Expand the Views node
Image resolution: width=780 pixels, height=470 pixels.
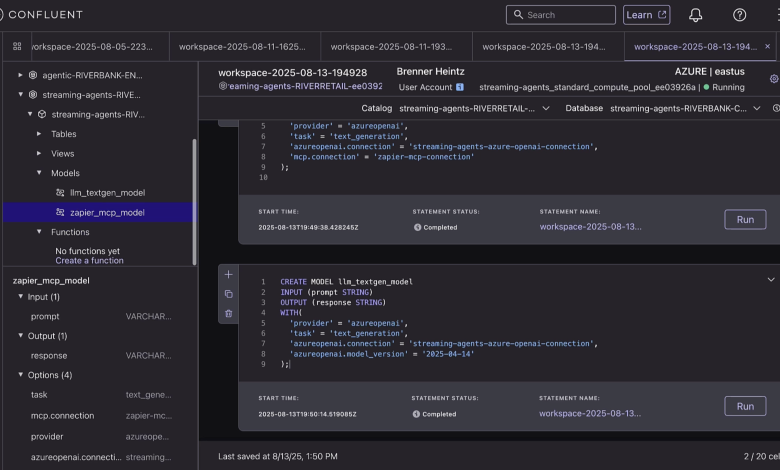click(x=39, y=153)
